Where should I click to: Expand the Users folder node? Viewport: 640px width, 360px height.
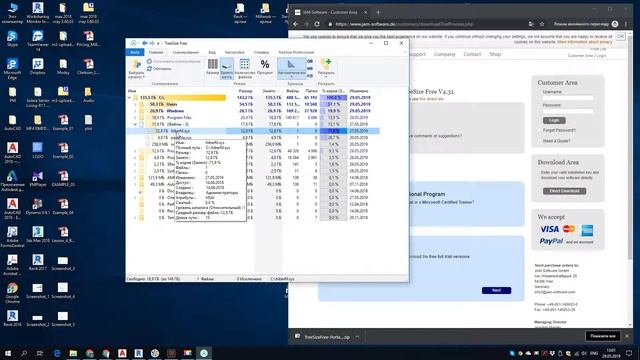click(x=136, y=104)
